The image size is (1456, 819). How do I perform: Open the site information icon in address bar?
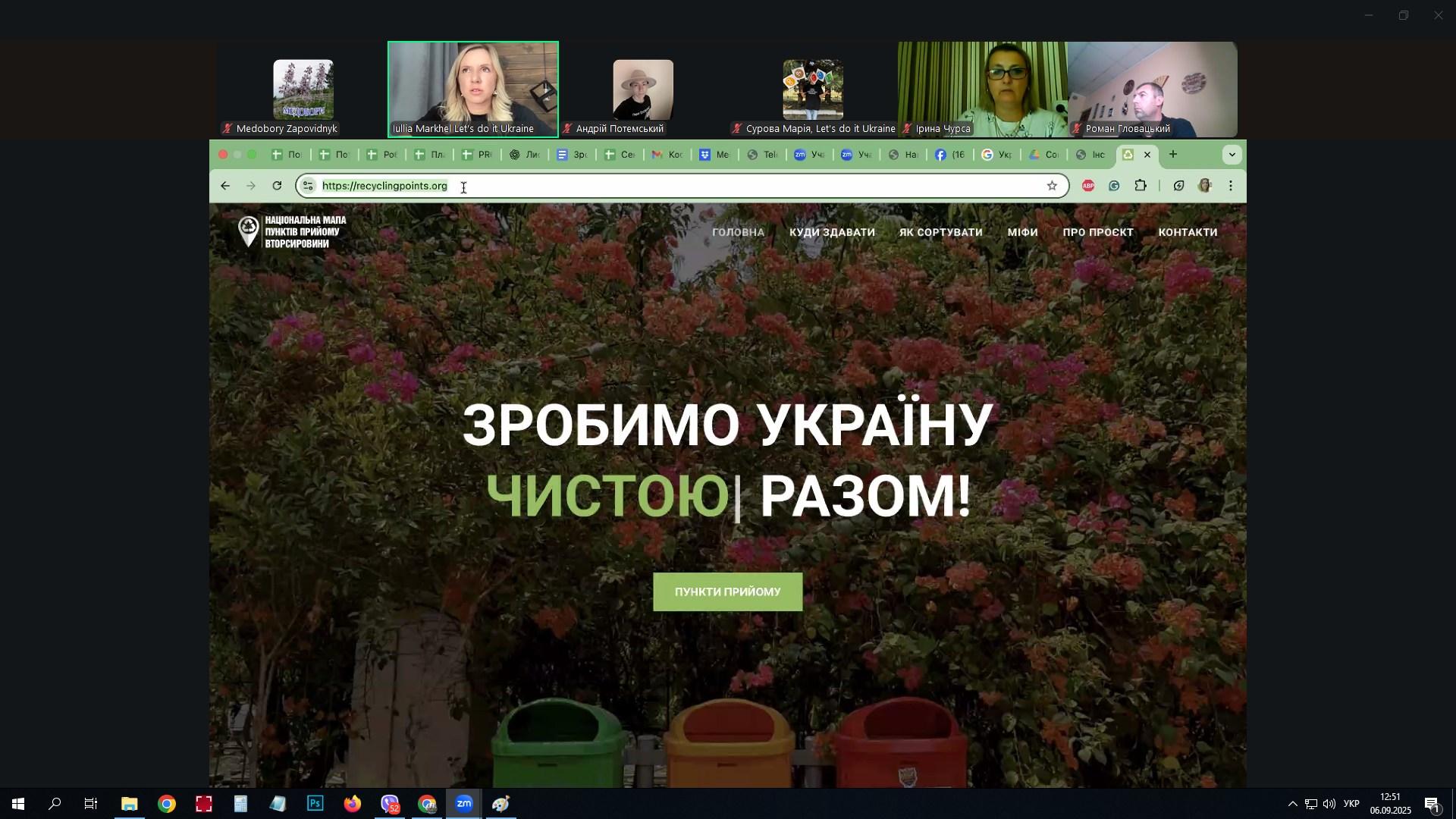click(308, 186)
